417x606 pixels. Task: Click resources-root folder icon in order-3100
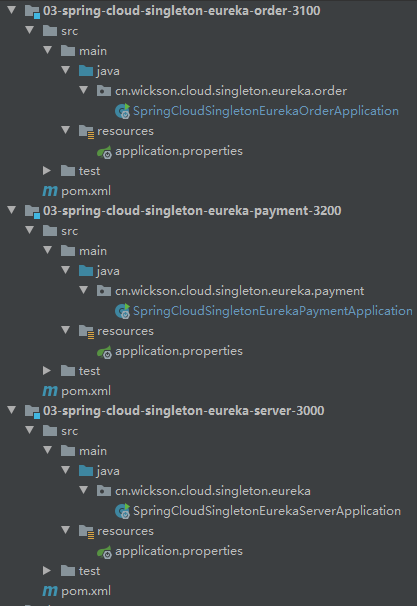[x=86, y=131]
